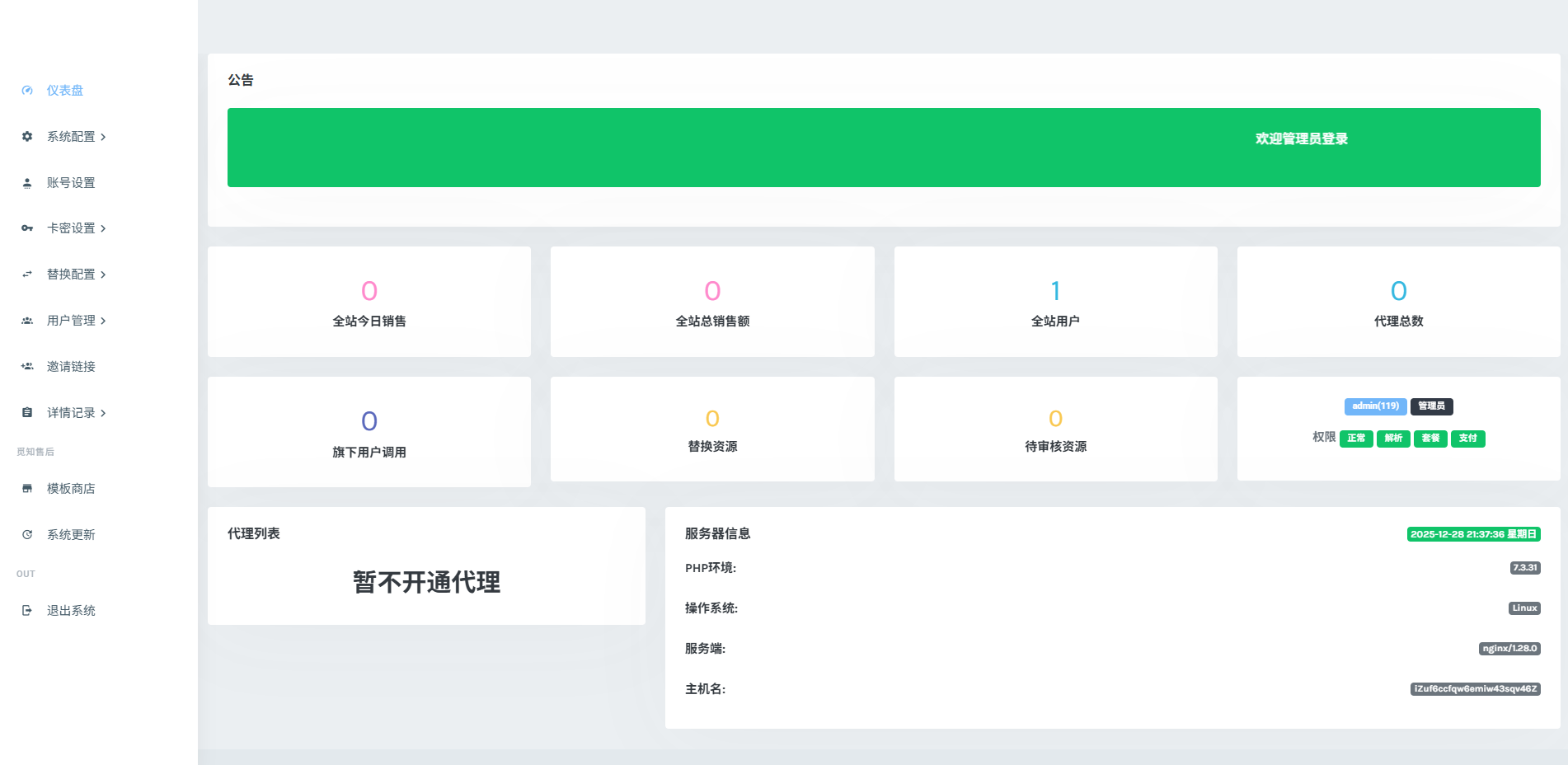This screenshot has height=765, width=1568.
Task: Switch to 用户管理 section
Action: pyautogui.click(x=71, y=320)
